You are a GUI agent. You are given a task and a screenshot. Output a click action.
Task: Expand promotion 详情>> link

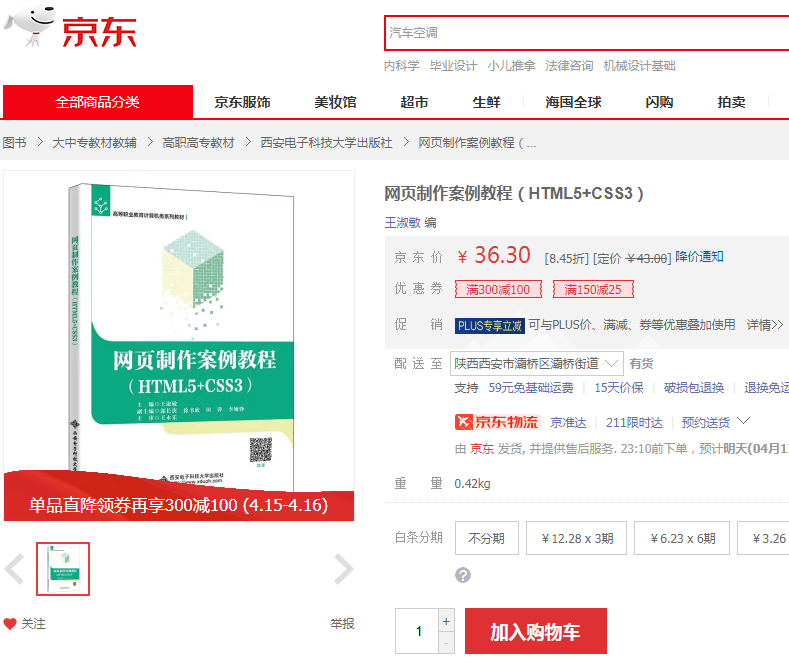click(x=764, y=325)
